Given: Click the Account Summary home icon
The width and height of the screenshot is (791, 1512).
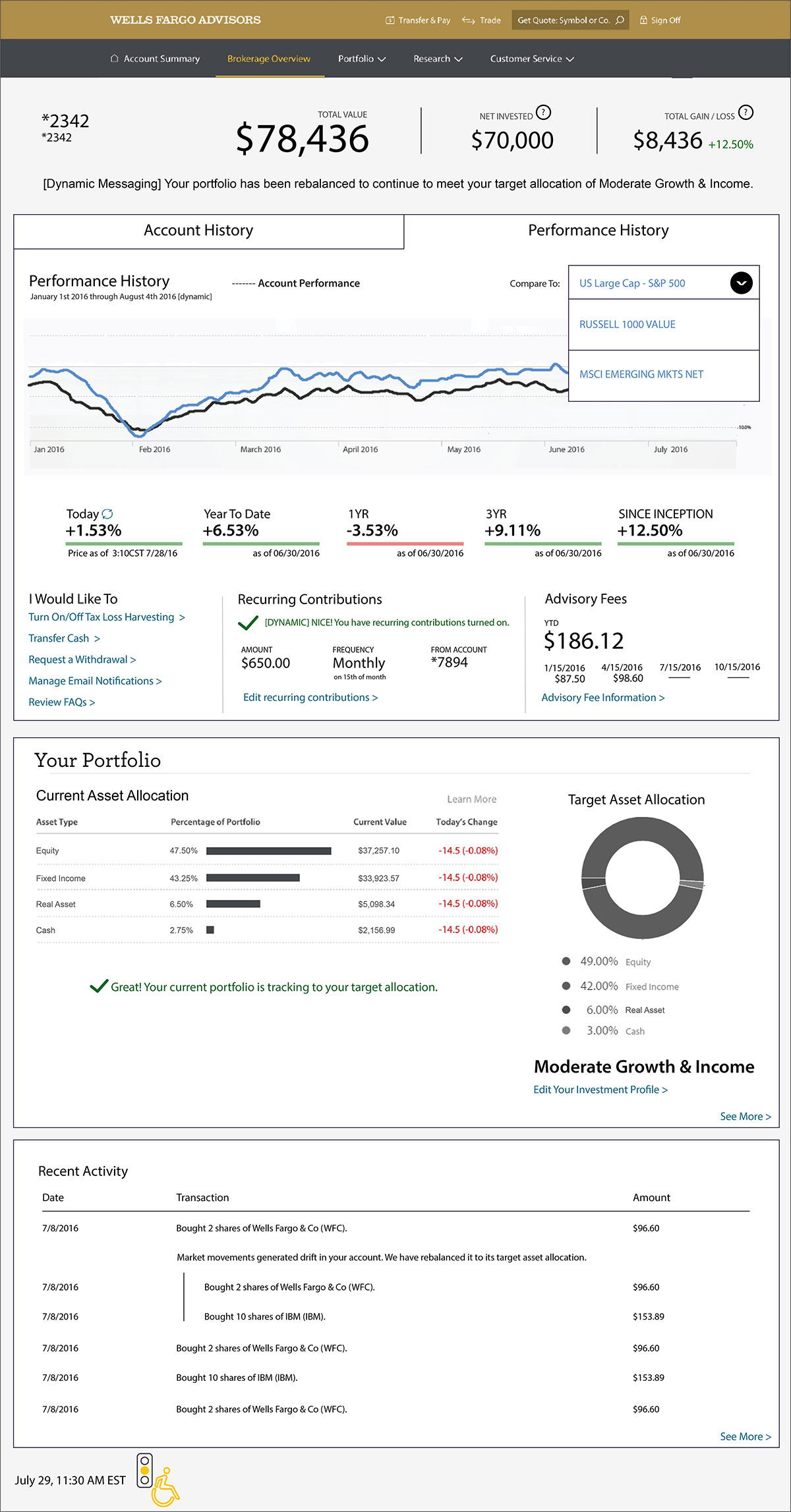Looking at the screenshot, I should pyautogui.click(x=114, y=59).
